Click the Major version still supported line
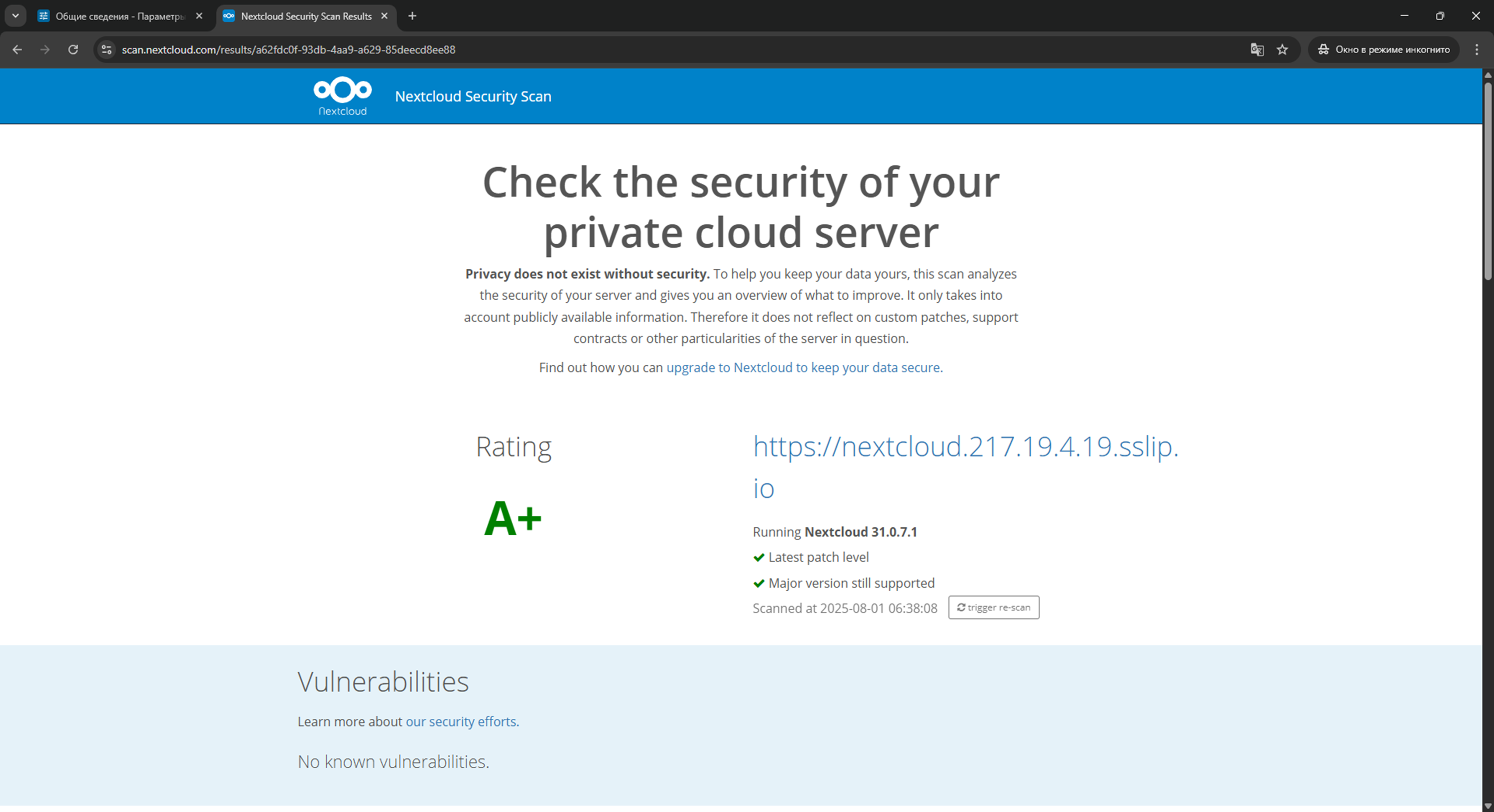Viewport: 1494px width, 812px height. click(844, 583)
